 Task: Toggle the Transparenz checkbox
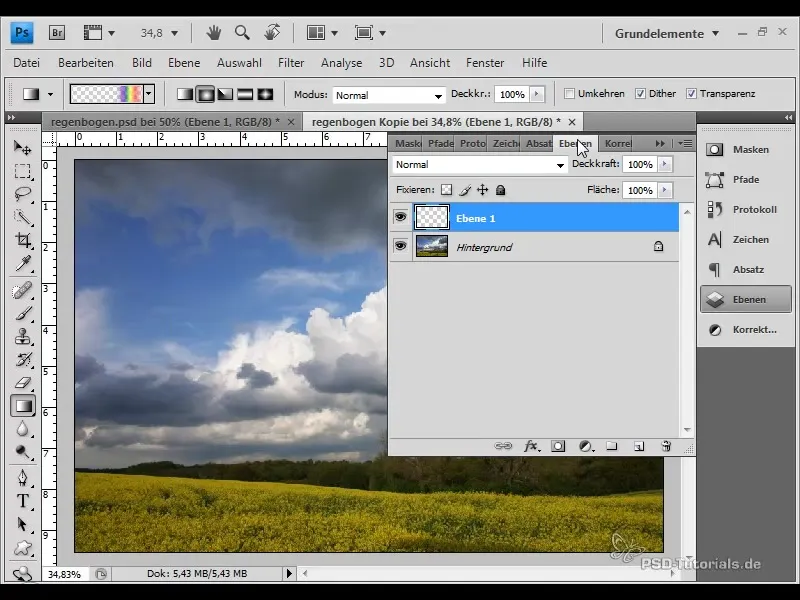691,94
